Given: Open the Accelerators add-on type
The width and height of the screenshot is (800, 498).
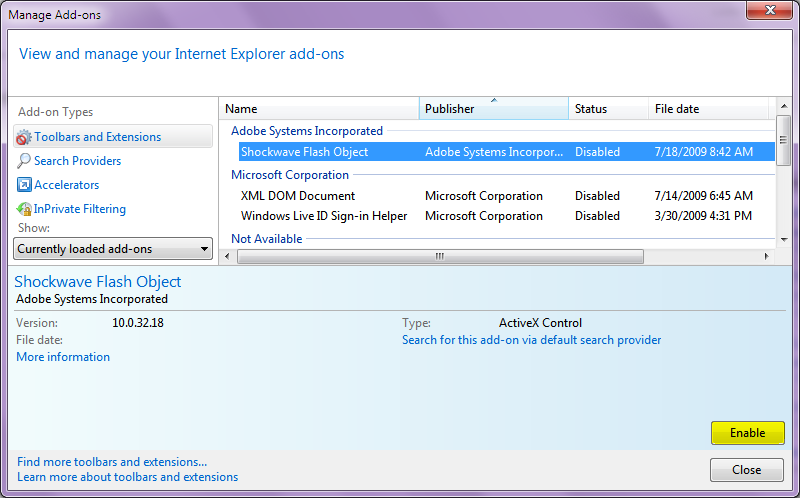Looking at the screenshot, I should (x=66, y=185).
